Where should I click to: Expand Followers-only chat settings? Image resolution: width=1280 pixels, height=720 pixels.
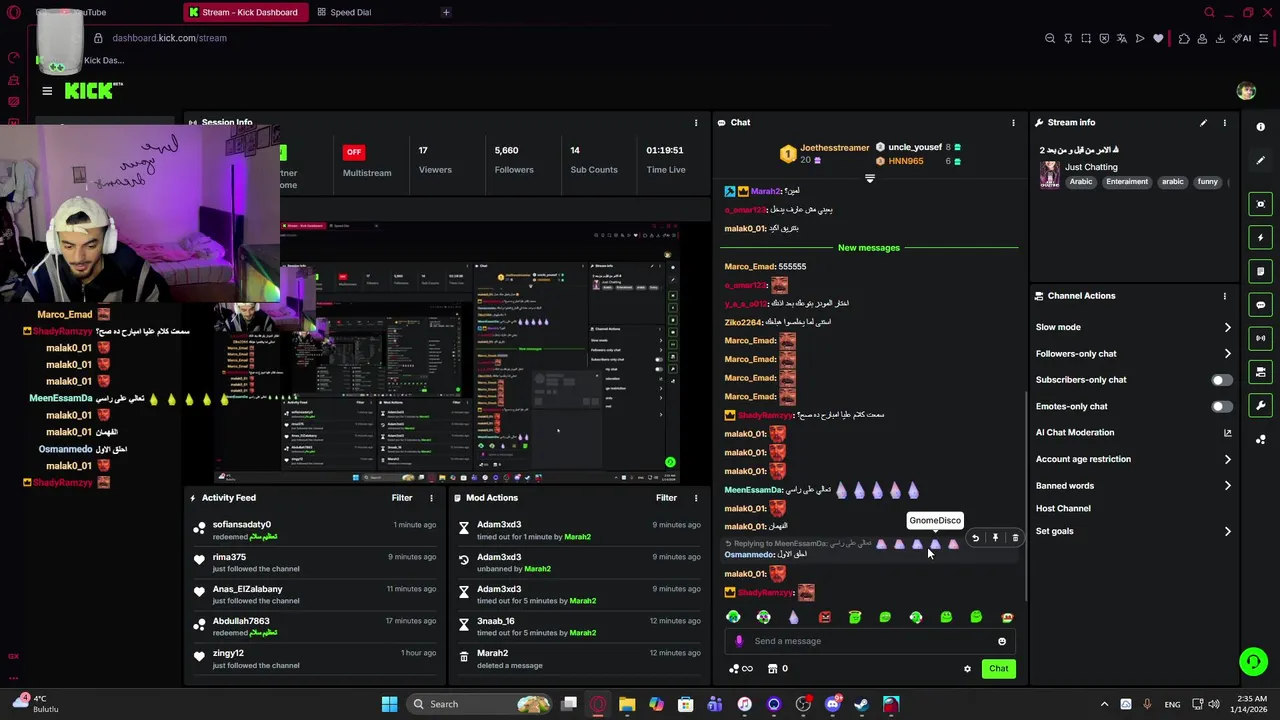click(1228, 354)
